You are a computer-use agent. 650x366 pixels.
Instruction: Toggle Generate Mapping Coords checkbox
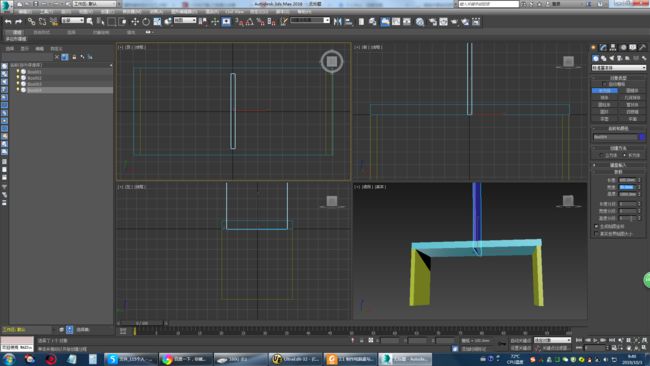click(x=597, y=227)
